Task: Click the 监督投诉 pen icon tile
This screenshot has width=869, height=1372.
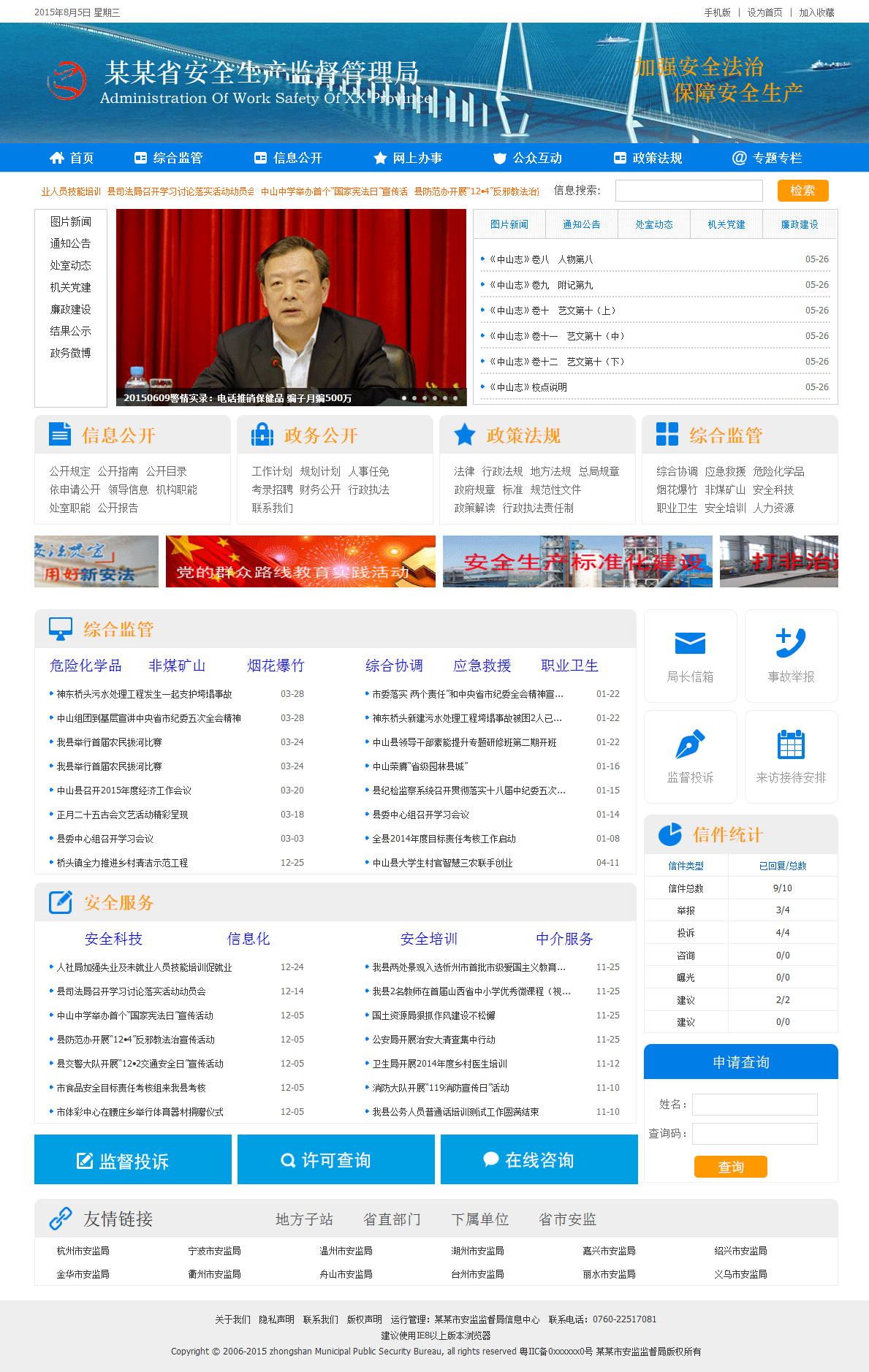Action: click(x=690, y=744)
